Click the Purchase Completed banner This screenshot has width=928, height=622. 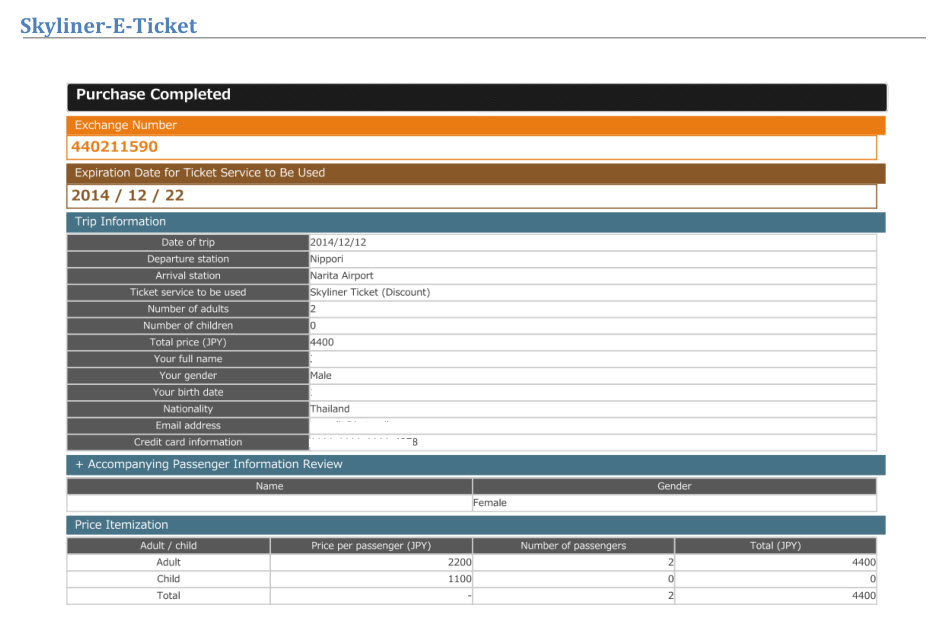(476, 97)
